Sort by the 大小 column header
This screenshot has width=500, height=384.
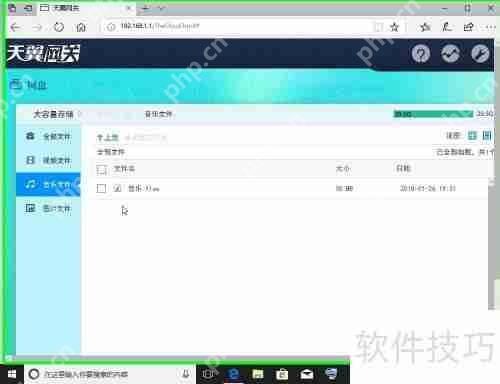pos(343,169)
